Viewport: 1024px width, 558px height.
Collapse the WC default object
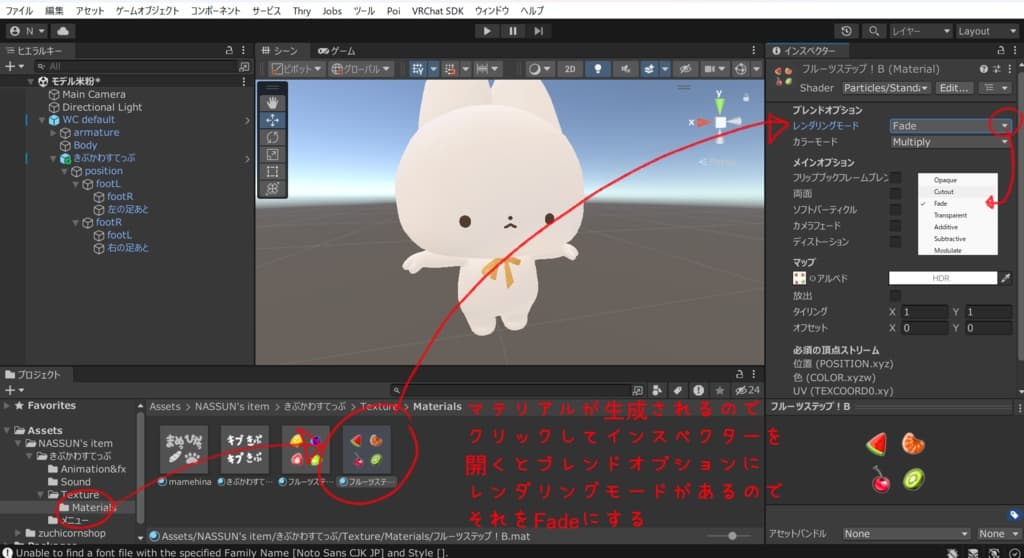coord(42,120)
